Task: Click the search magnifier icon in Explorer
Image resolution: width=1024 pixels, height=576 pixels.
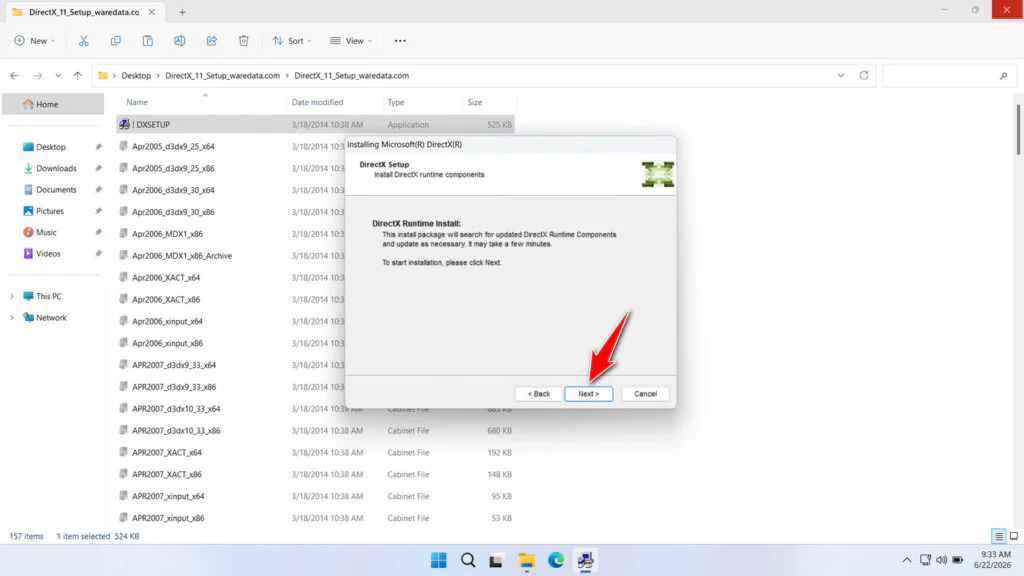Action: (1003, 76)
